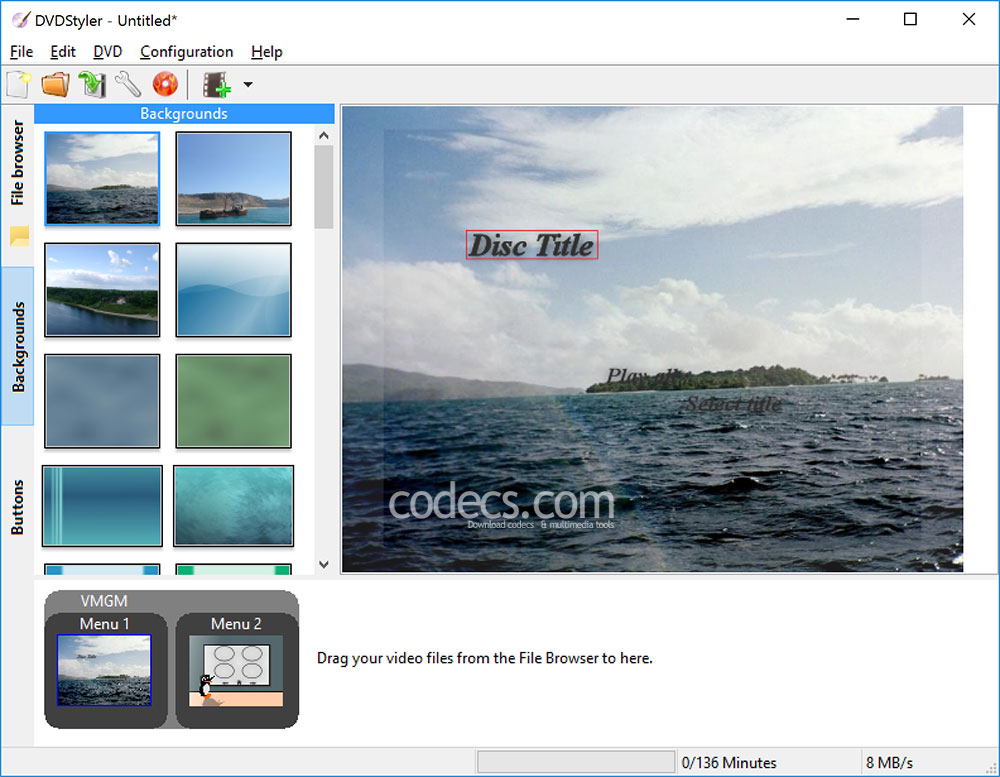Click the Backgrounds panel header
The width and height of the screenshot is (1000, 777).
184,114
